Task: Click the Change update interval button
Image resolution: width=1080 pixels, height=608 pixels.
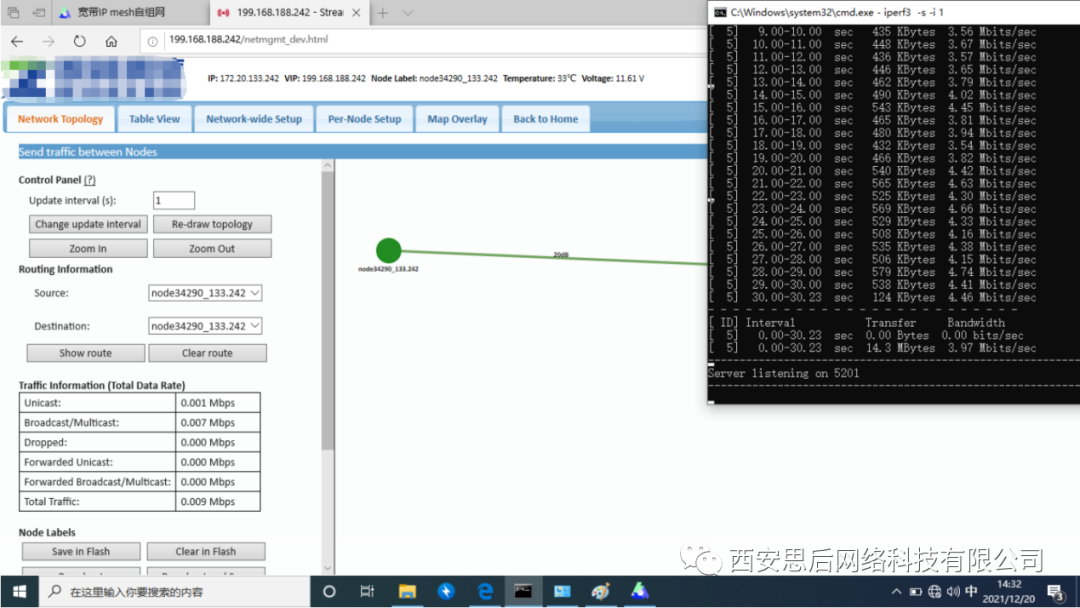Action: point(88,224)
